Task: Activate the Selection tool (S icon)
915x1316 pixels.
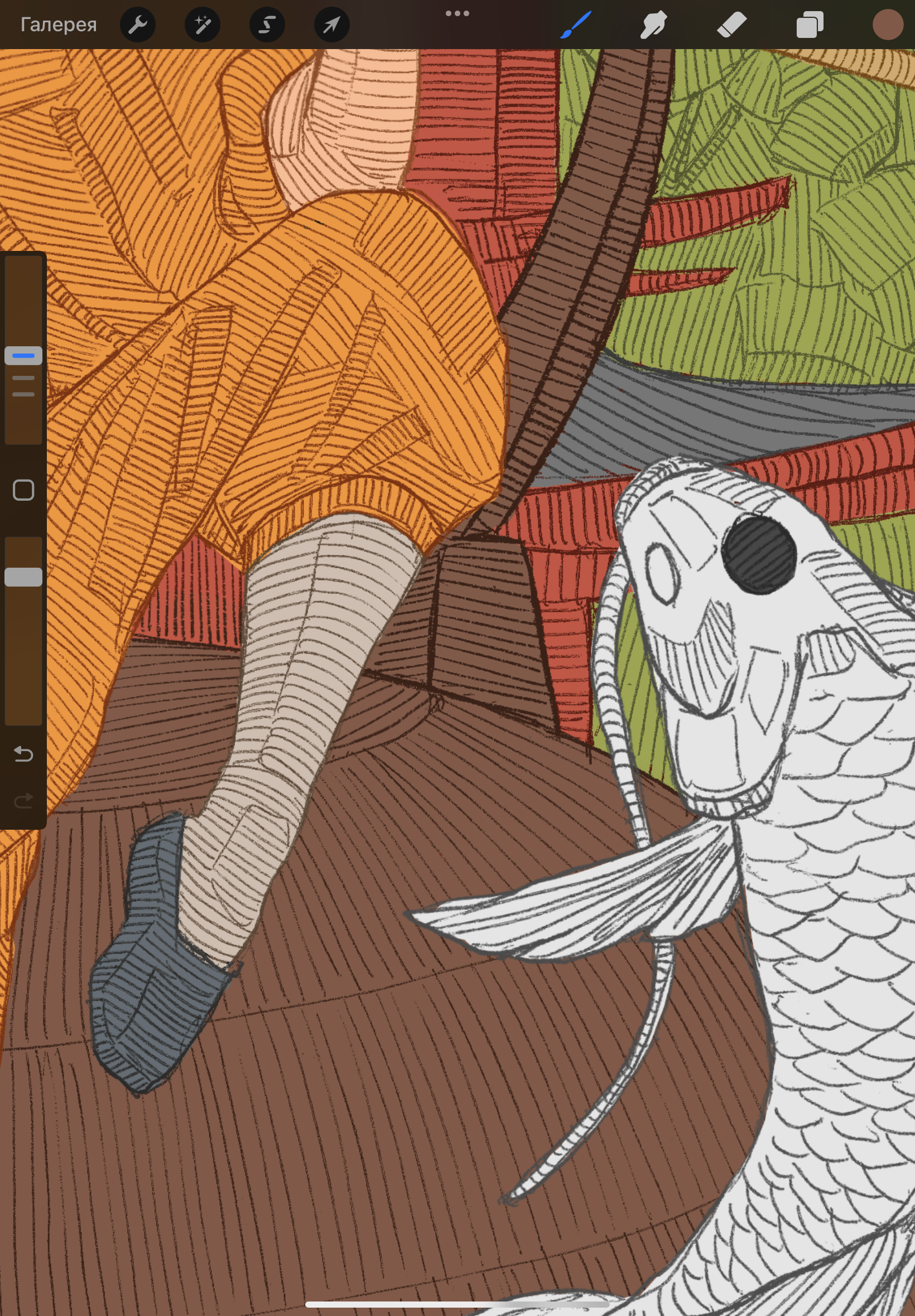Action: 267,25
